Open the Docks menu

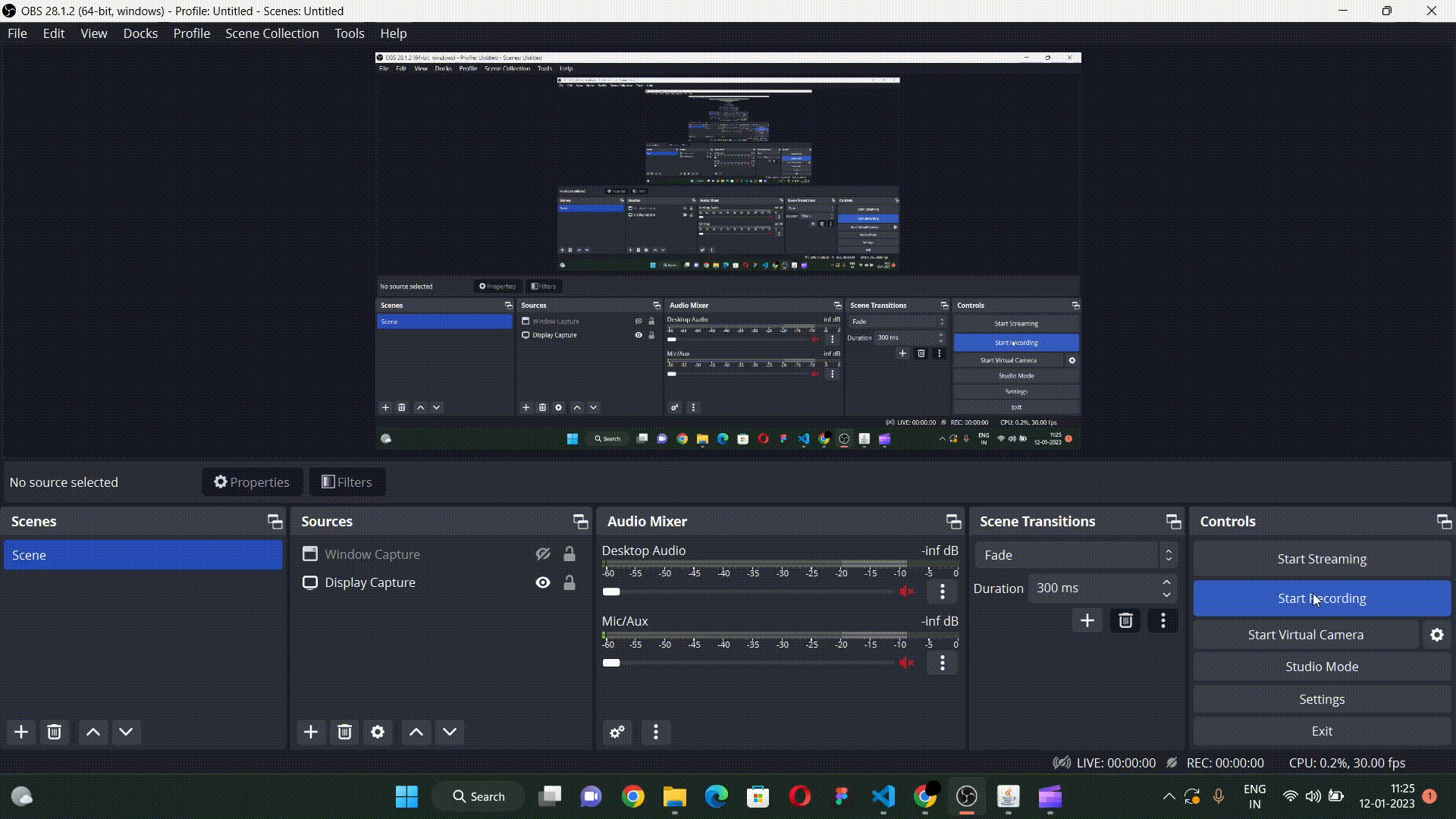pyautogui.click(x=140, y=33)
